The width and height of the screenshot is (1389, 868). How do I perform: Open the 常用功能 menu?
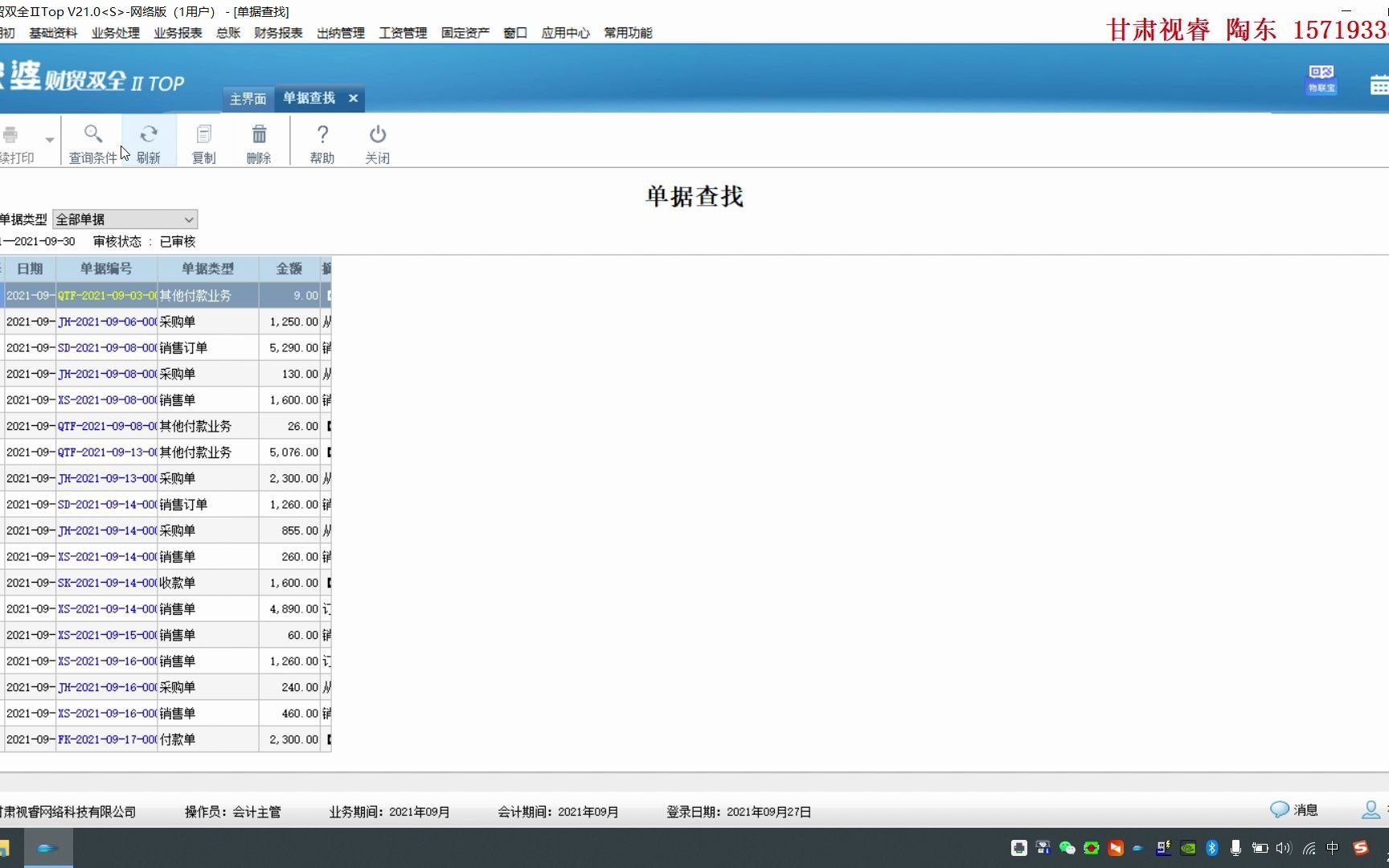point(628,33)
